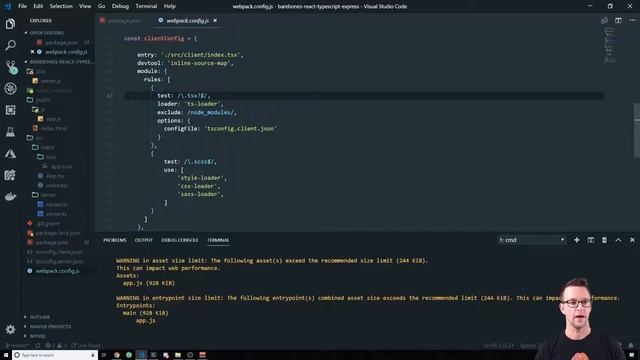Open the Docker whale view
Image resolution: width=640 pixels, height=360 pixels.
click(x=10, y=197)
